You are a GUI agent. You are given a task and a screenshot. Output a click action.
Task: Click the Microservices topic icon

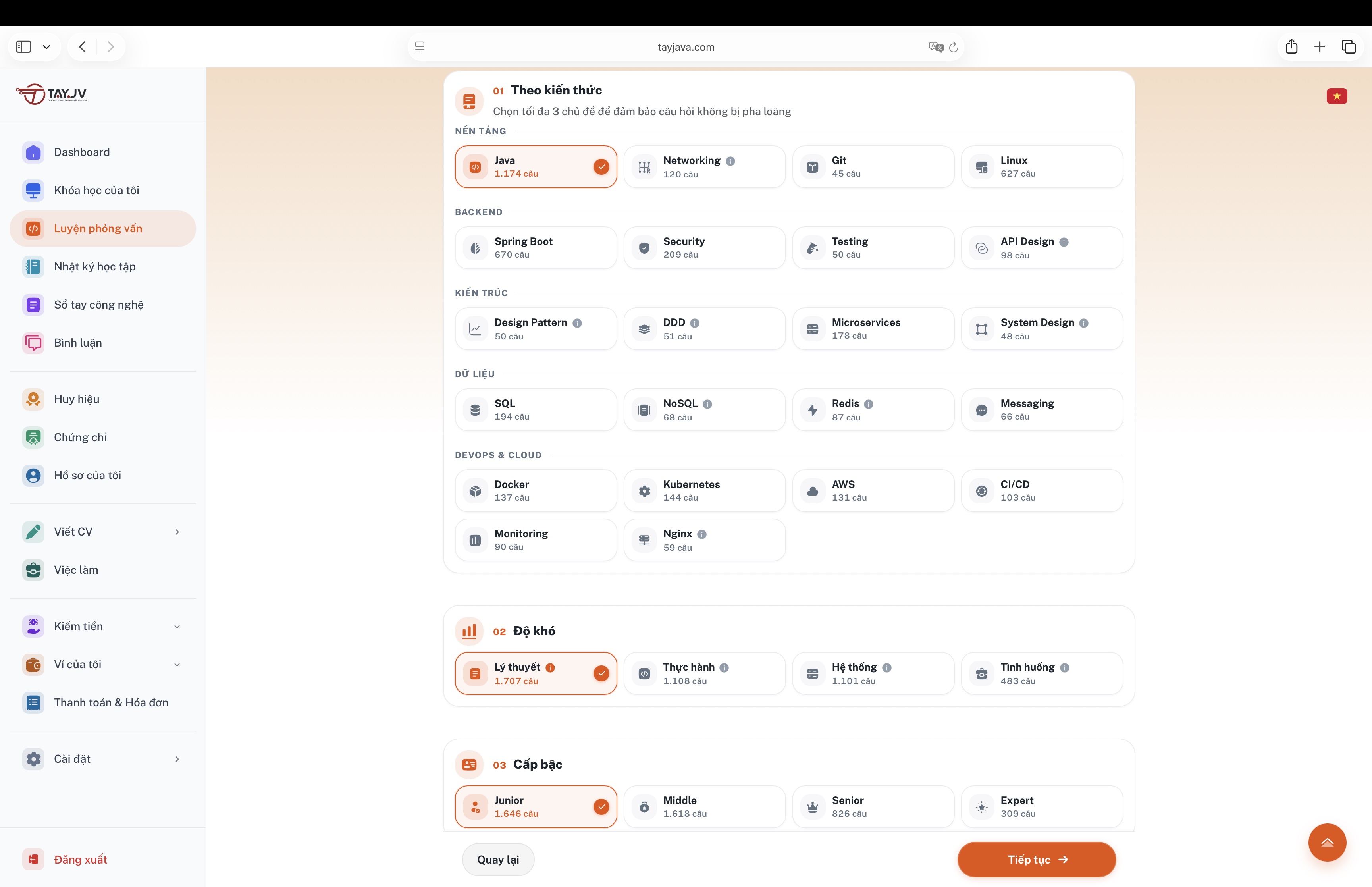(812, 329)
